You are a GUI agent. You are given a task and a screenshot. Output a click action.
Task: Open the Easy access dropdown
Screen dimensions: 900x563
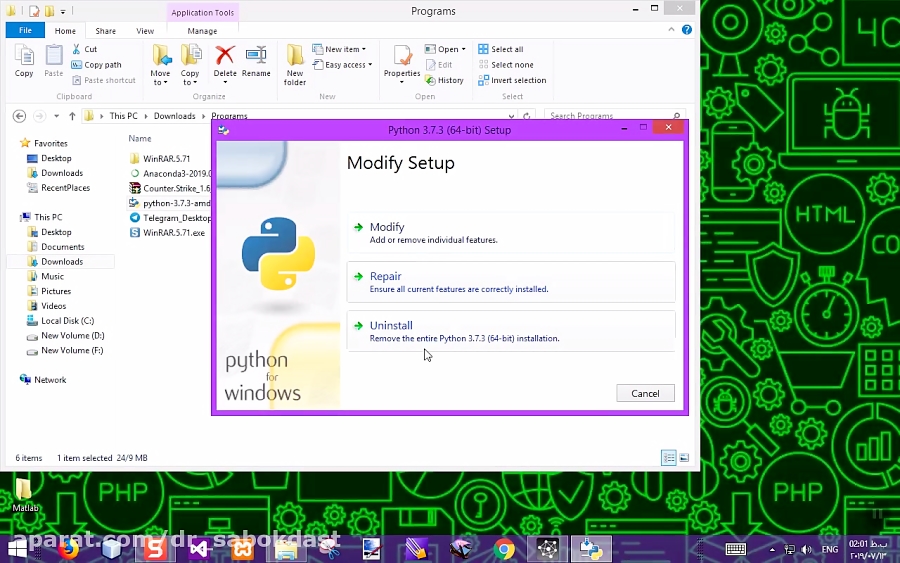pyautogui.click(x=343, y=65)
